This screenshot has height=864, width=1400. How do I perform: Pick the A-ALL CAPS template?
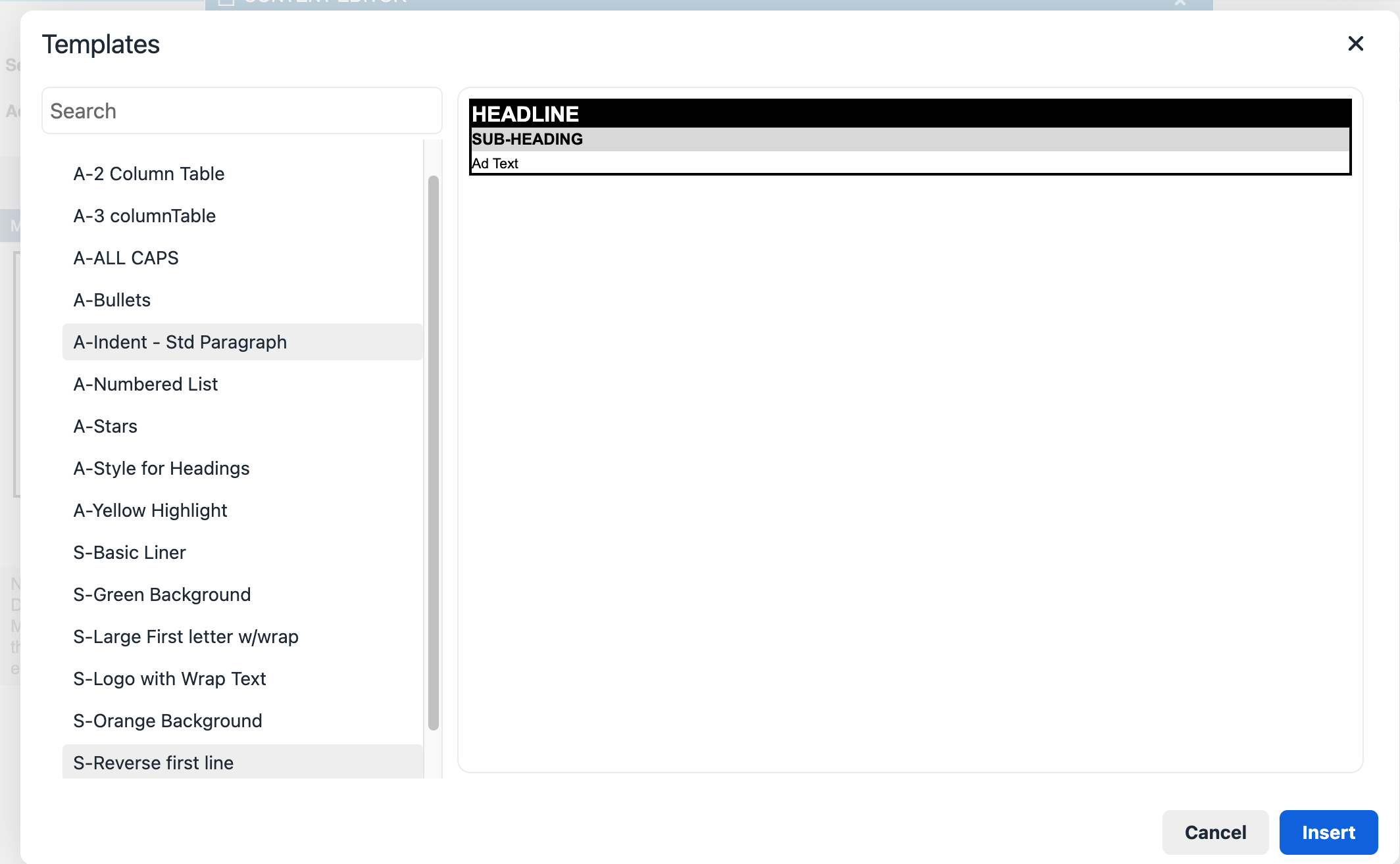(126, 258)
